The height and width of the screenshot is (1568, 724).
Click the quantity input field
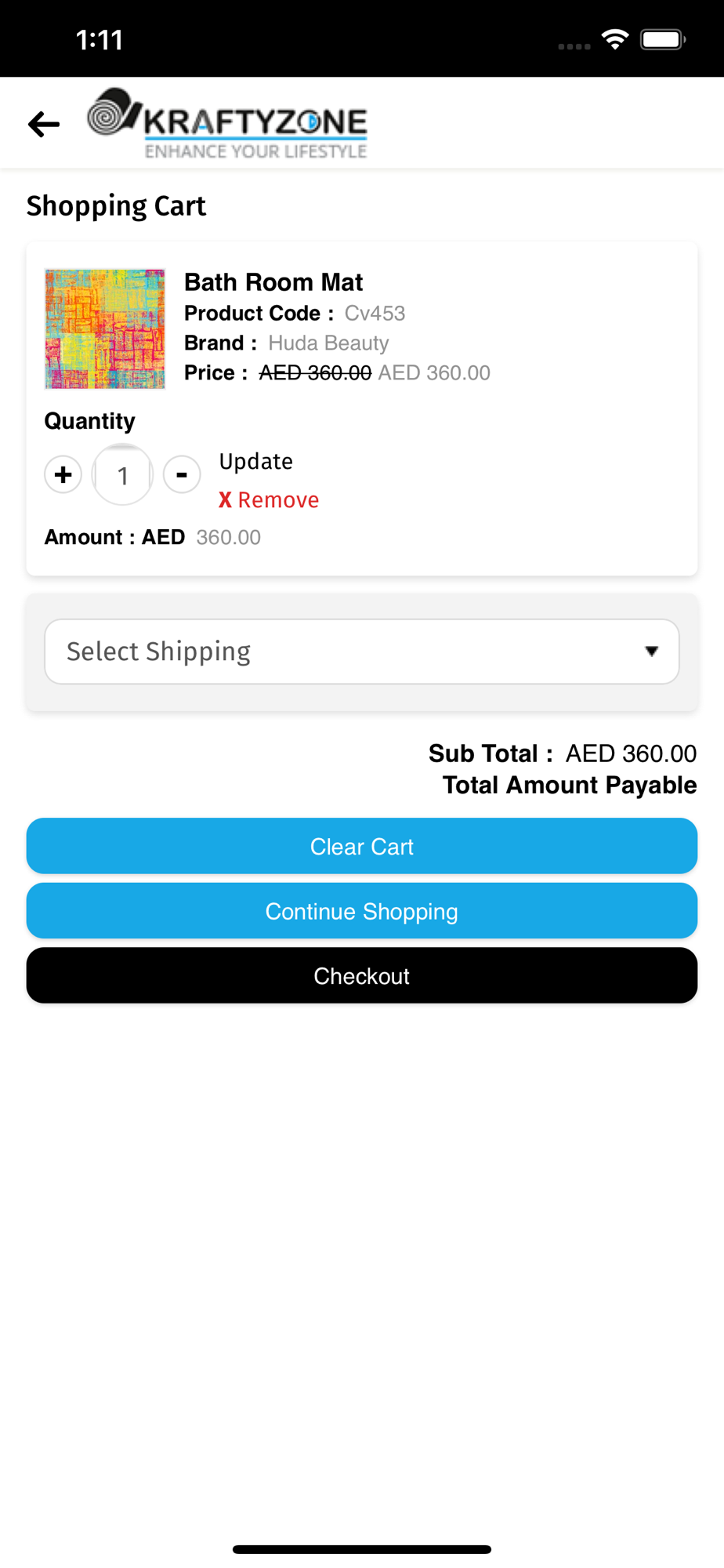point(122,475)
